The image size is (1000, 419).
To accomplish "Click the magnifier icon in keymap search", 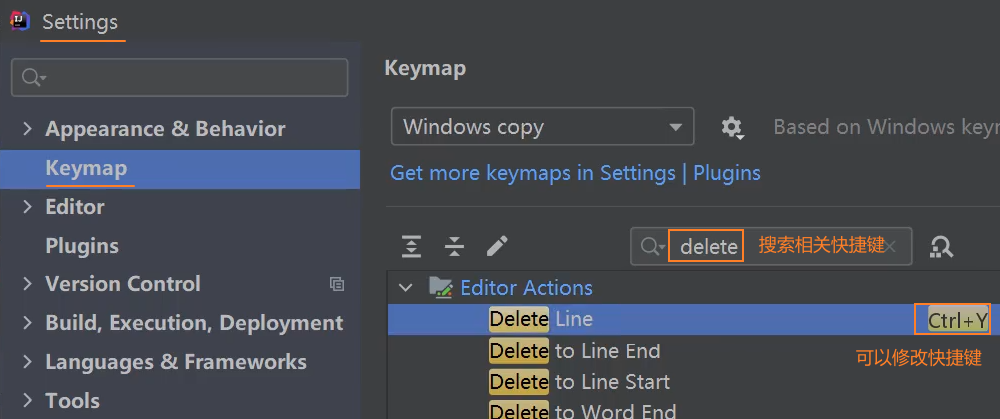I will point(651,246).
